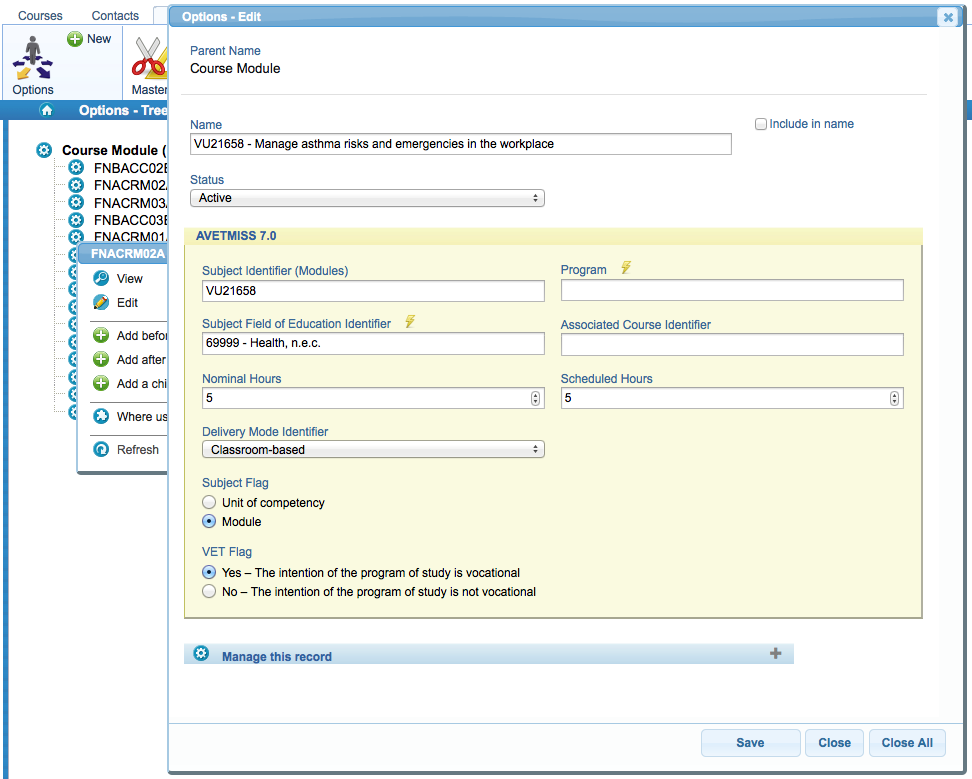
Task: Click the green New plus icon
Action: click(x=75, y=39)
